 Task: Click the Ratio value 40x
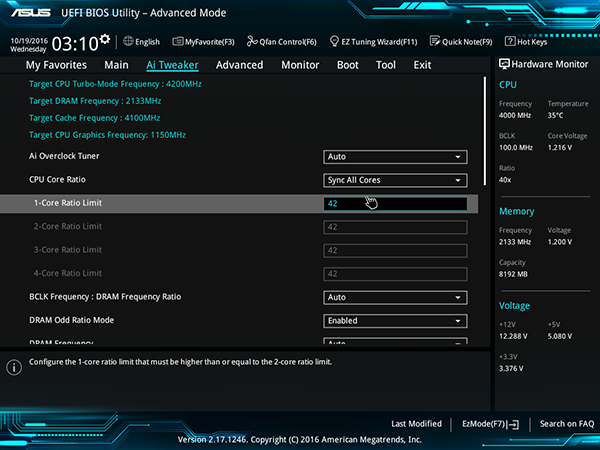pos(505,179)
